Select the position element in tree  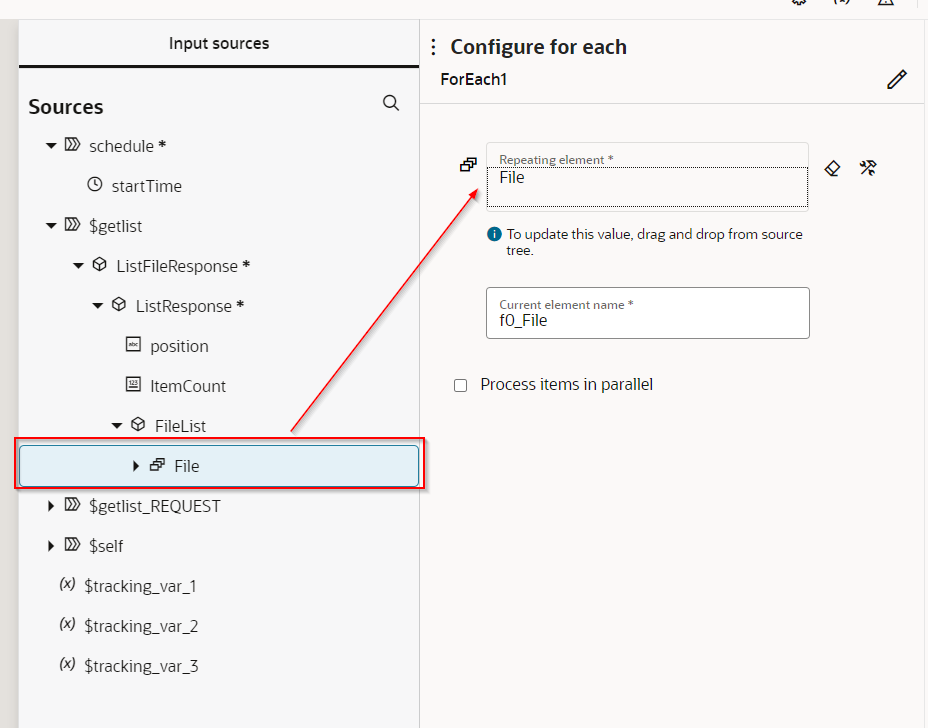click(179, 346)
